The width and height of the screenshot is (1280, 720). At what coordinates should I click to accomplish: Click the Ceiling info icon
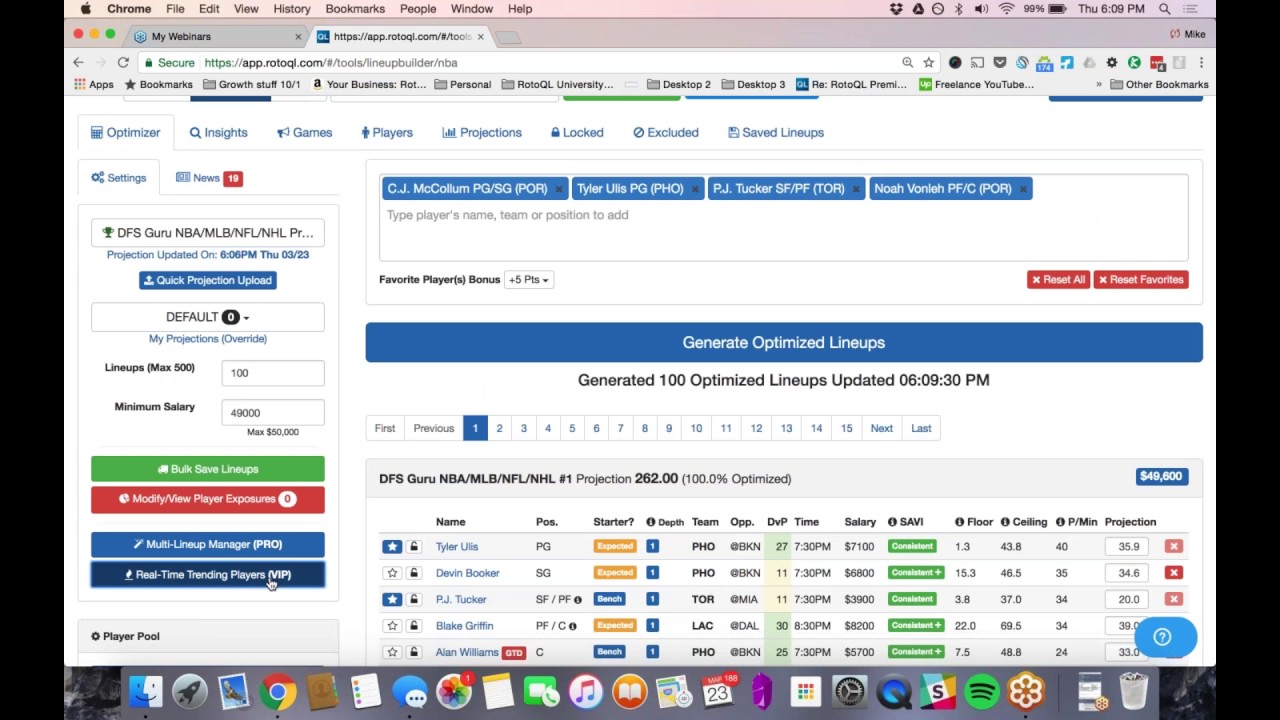point(1004,522)
